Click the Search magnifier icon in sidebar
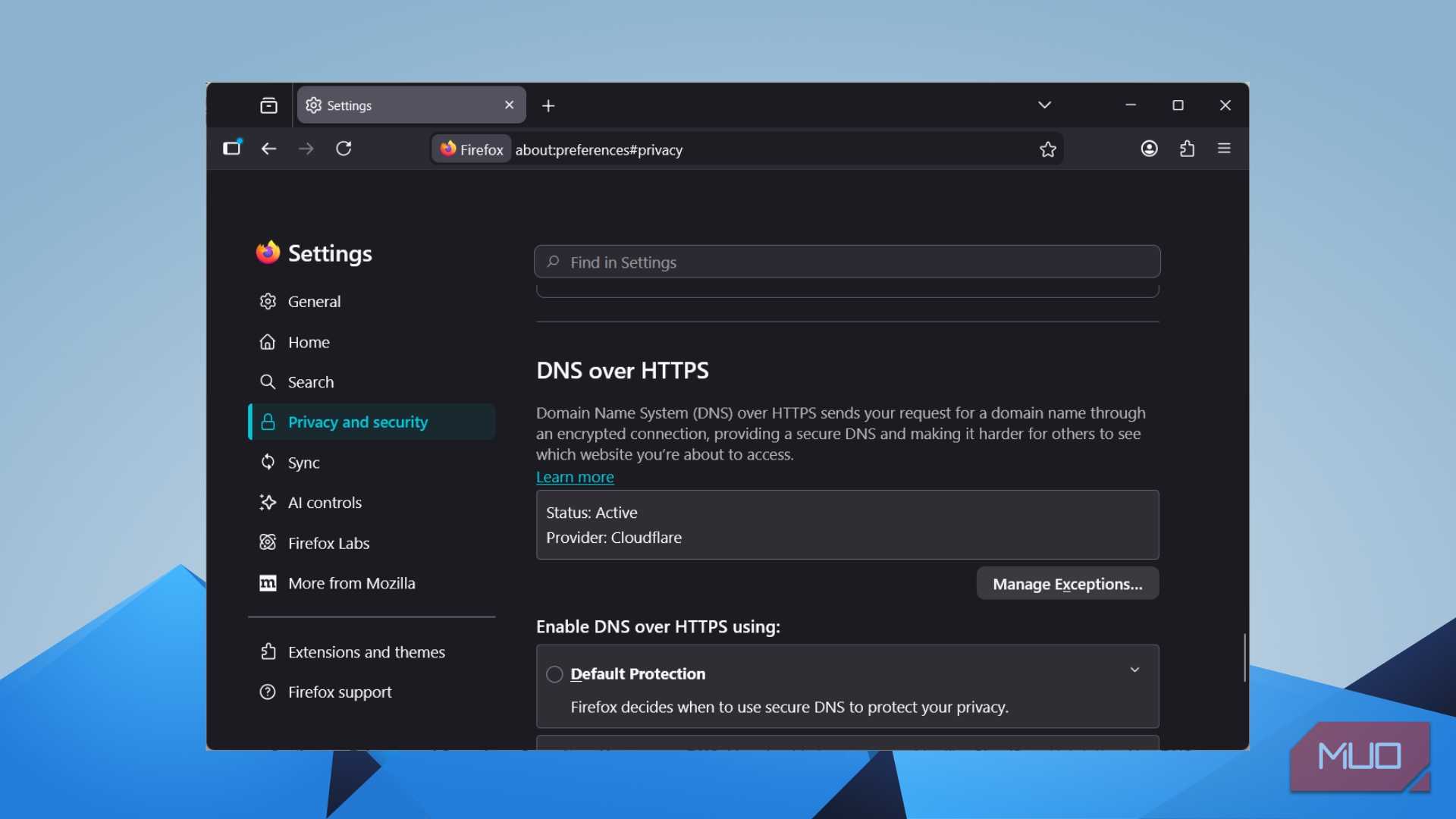The height and width of the screenshot is (819, 1456). click(268, 382)
